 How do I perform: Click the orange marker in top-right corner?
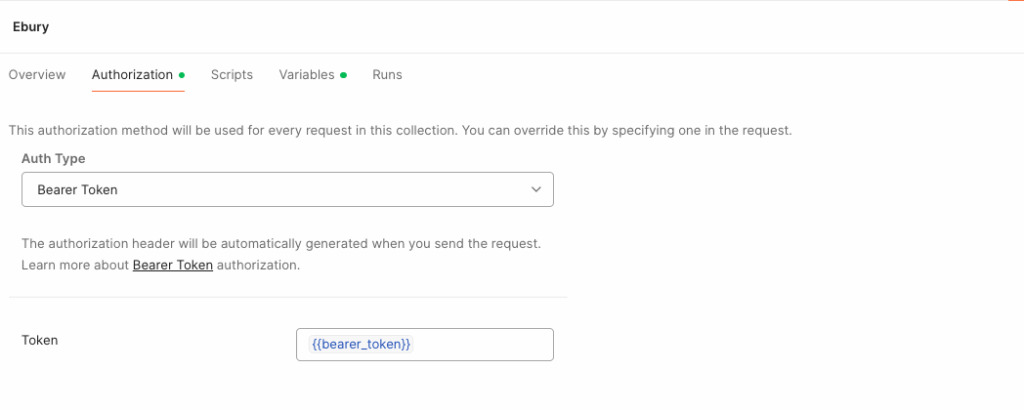(1016, 1)
